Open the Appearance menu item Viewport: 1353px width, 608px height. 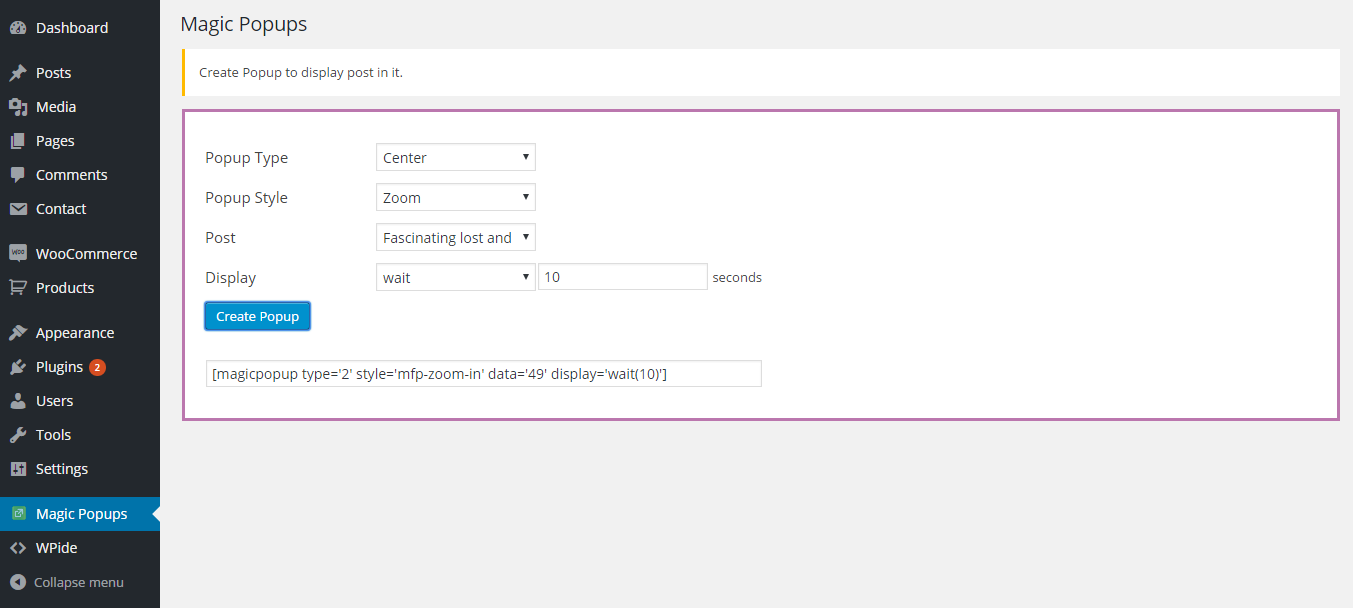point(80,333)
